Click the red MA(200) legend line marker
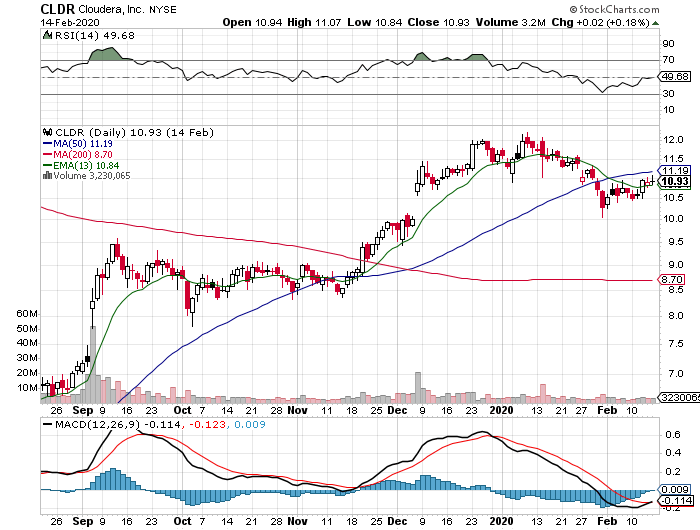Viewport: 700px width, 530px height. coord(45,154)
